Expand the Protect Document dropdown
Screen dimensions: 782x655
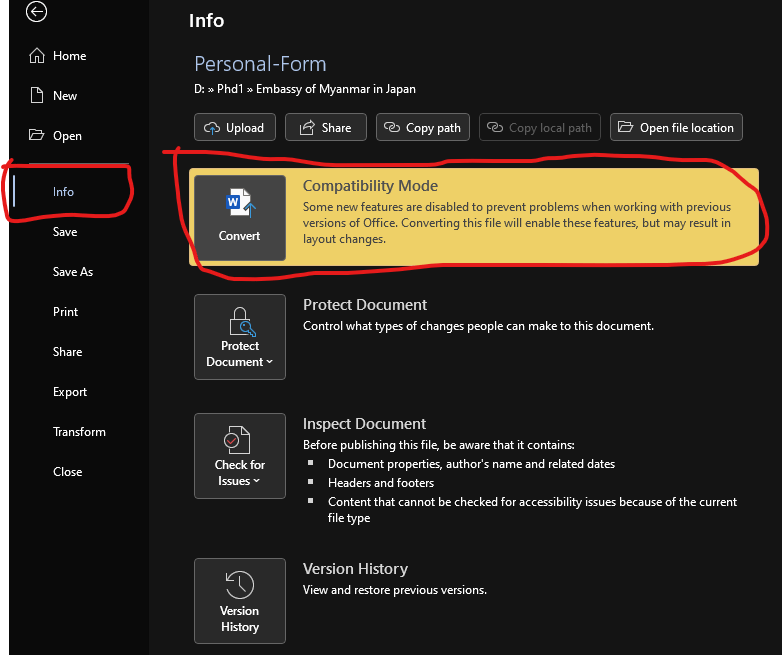pyautogui.click(x=240, y=337)
